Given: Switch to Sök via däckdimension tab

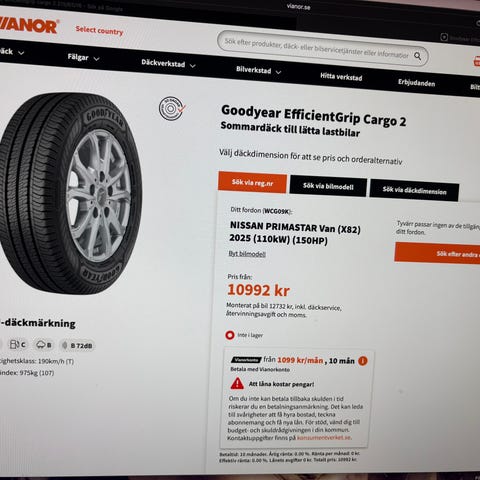Looking at the screenshot, I should pos(414,190).
